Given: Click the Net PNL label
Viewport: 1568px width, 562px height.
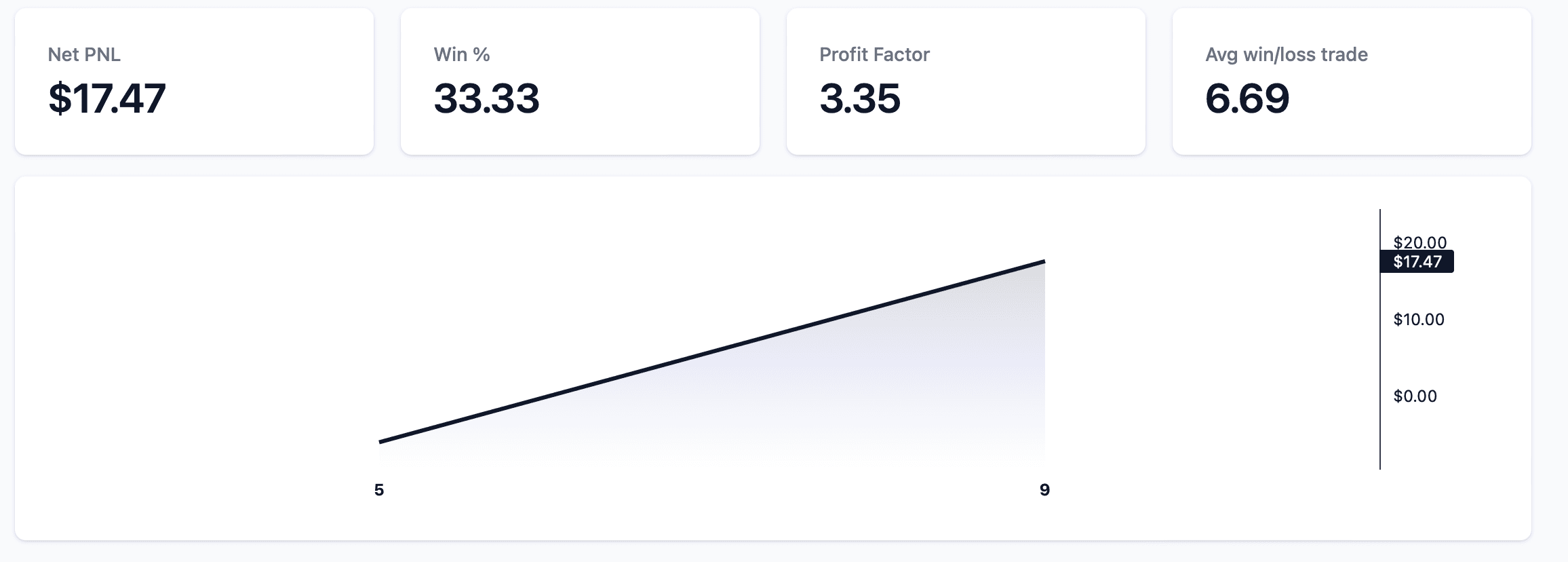Looking at the screenshot, I should tap(84, 54).
